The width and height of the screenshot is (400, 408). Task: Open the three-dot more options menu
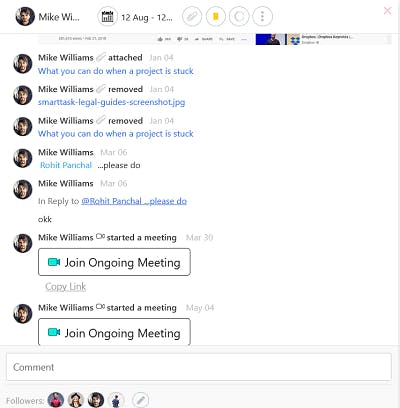click(x=263, y=16)
